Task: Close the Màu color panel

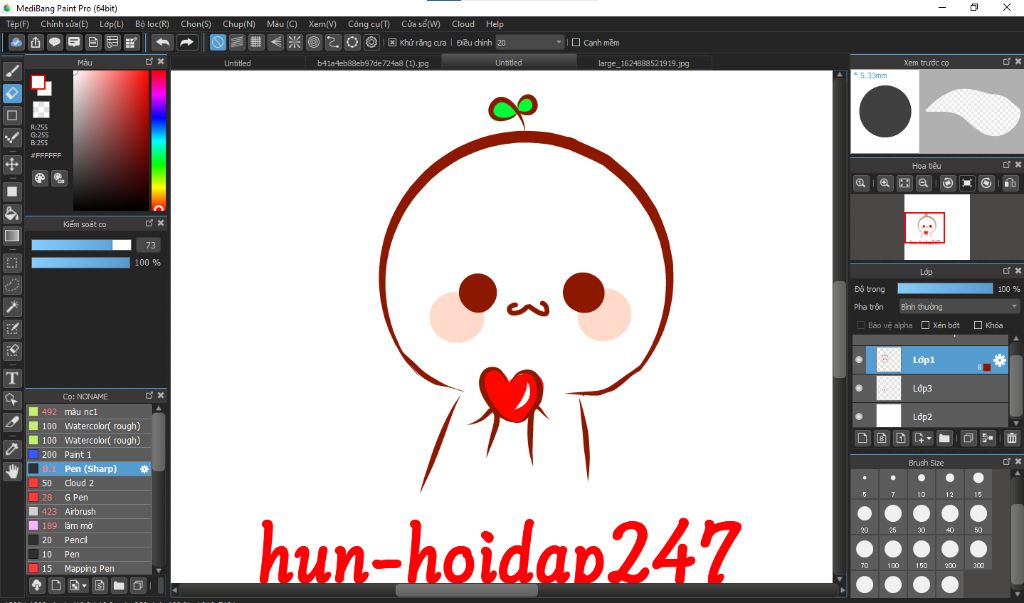Action: click(161, 61)
